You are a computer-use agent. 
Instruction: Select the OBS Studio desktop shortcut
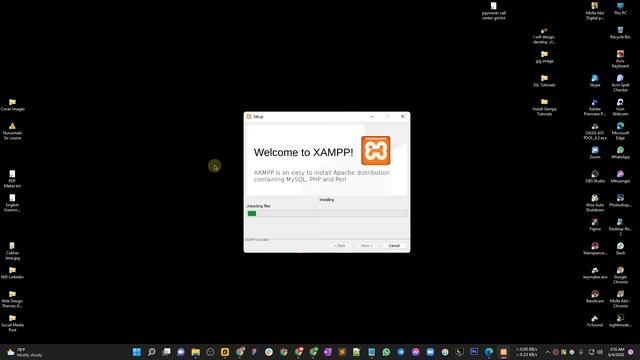[x=595, y=177]
